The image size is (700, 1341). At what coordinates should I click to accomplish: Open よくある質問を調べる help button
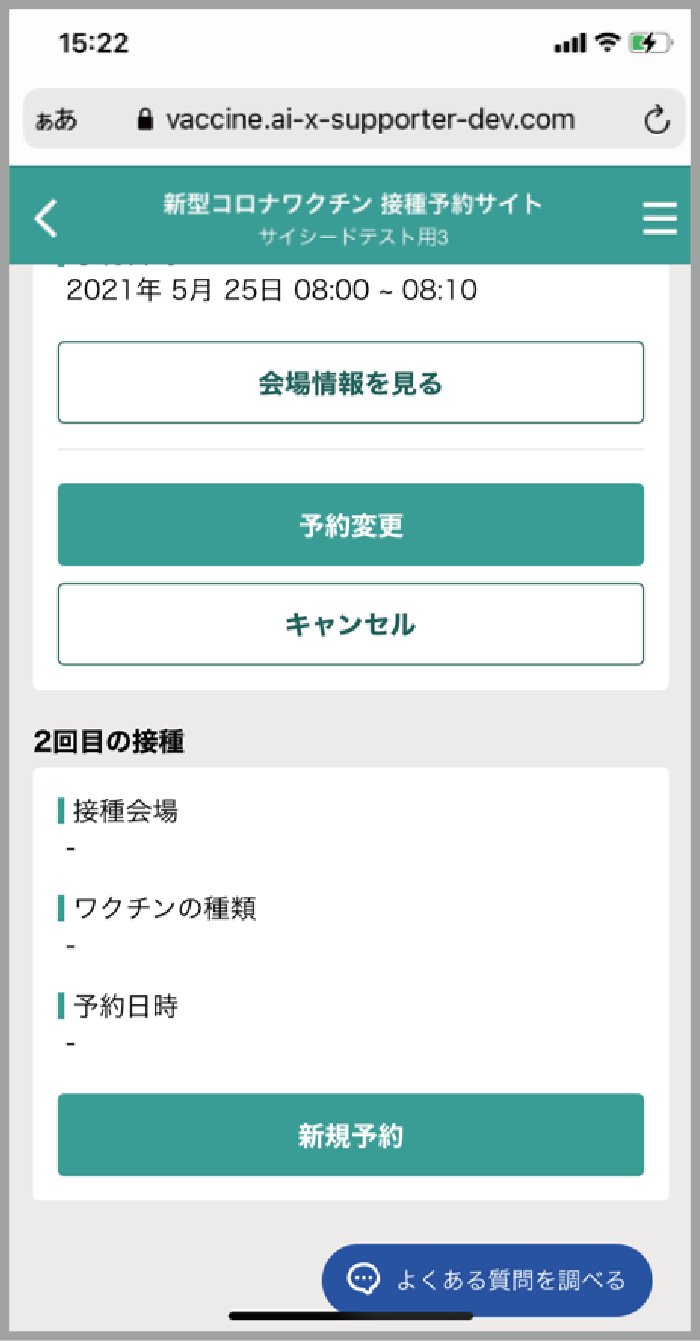[x=487, y=1280]
